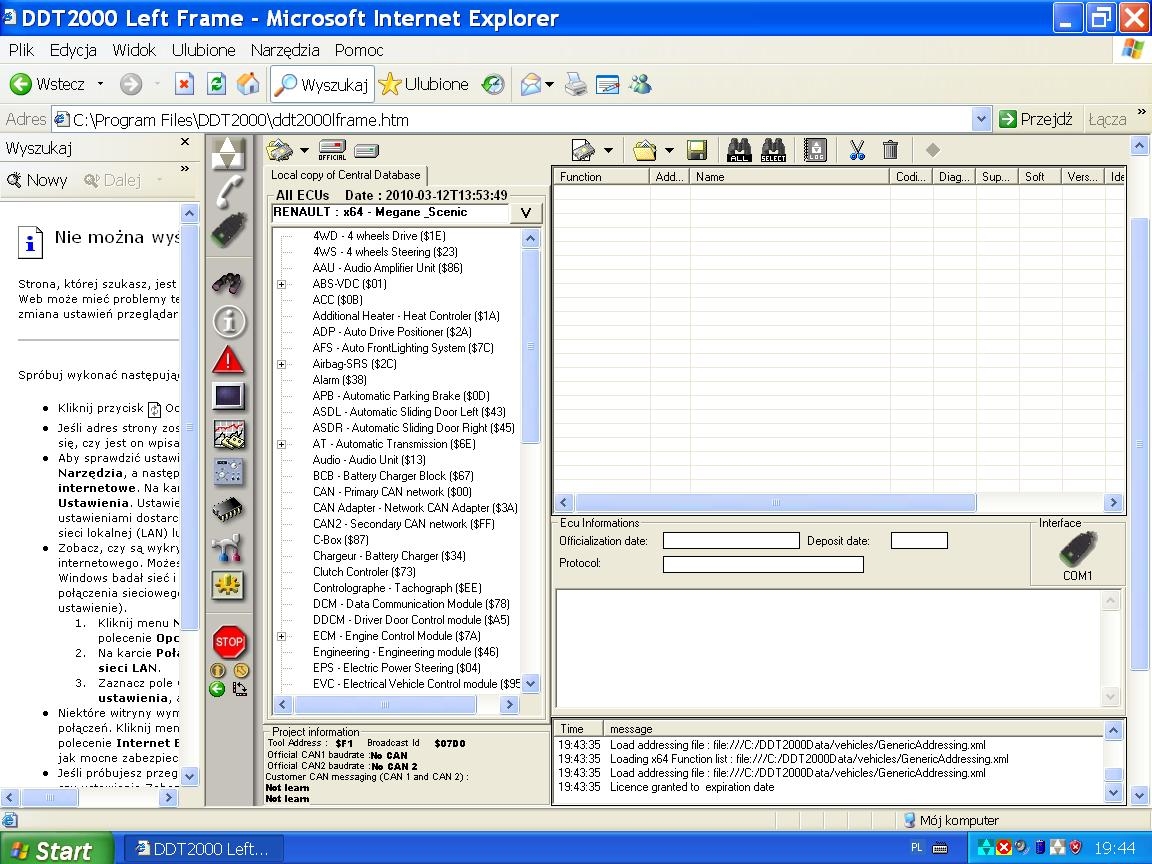Click the Protocol input field
The height and width of the screenshot is (864, 1152).
pos(763,564)
